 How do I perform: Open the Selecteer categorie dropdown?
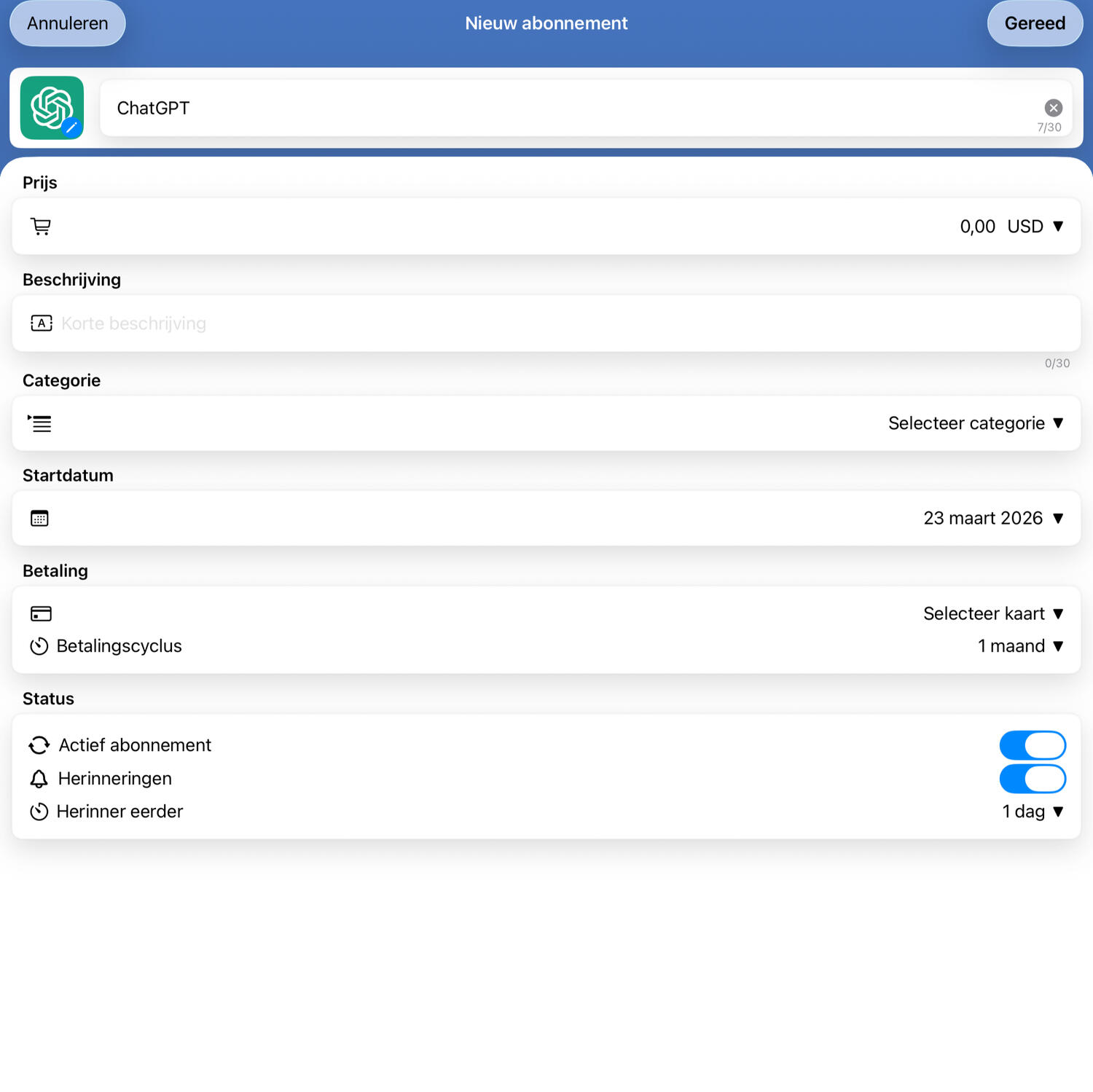[975, 423]
